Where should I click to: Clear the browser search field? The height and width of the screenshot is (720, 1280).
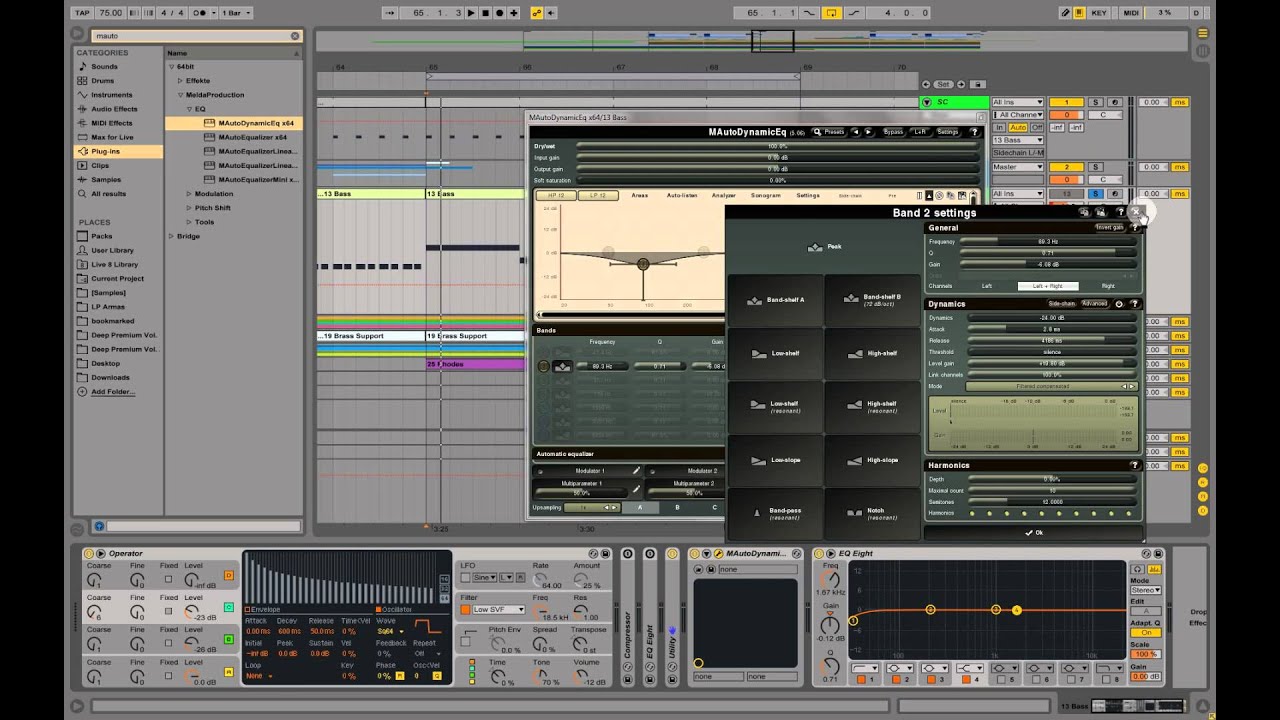[295, 36]
